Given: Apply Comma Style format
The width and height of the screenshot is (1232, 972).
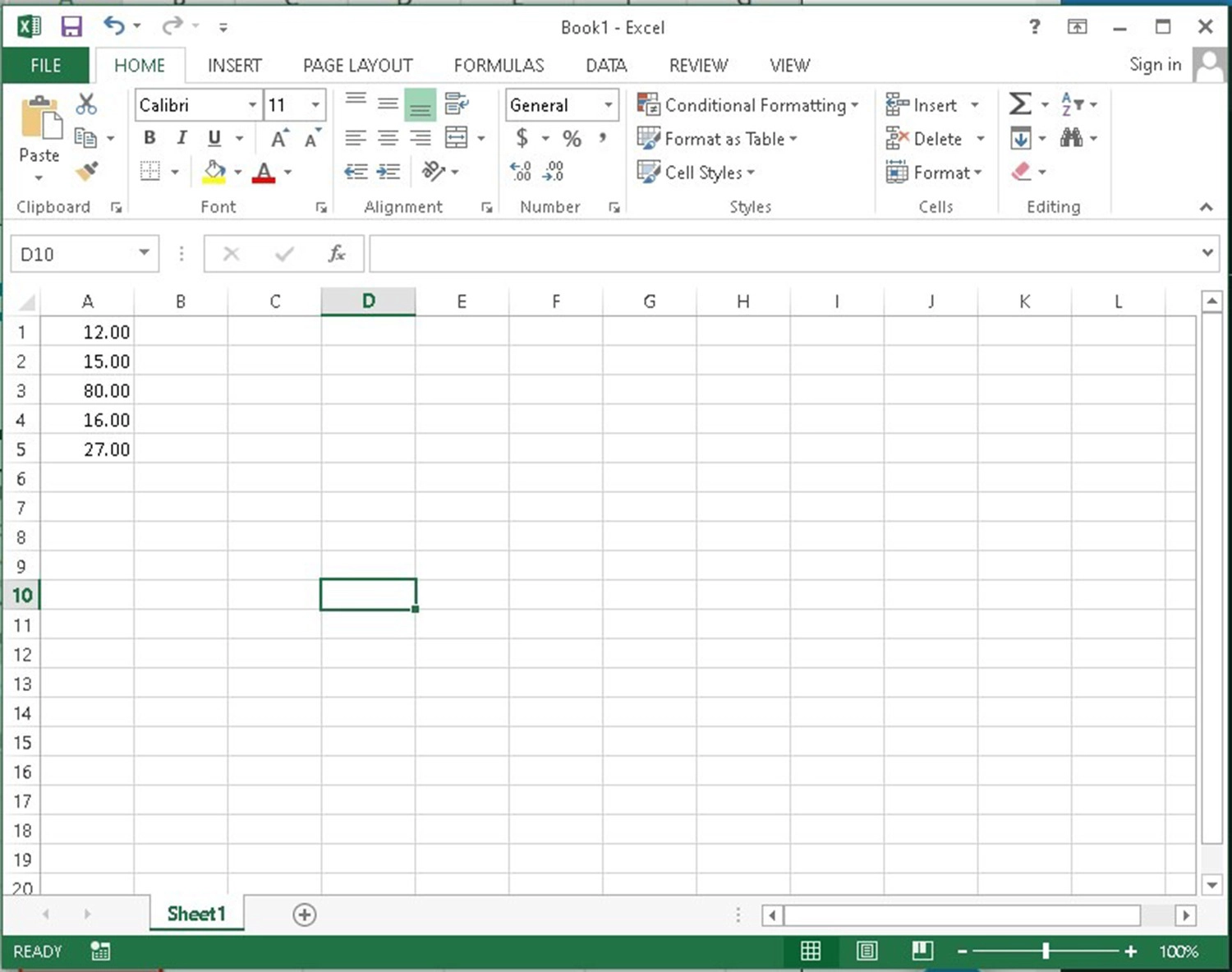Looking at the screenshot, I should tap(603, 137).
